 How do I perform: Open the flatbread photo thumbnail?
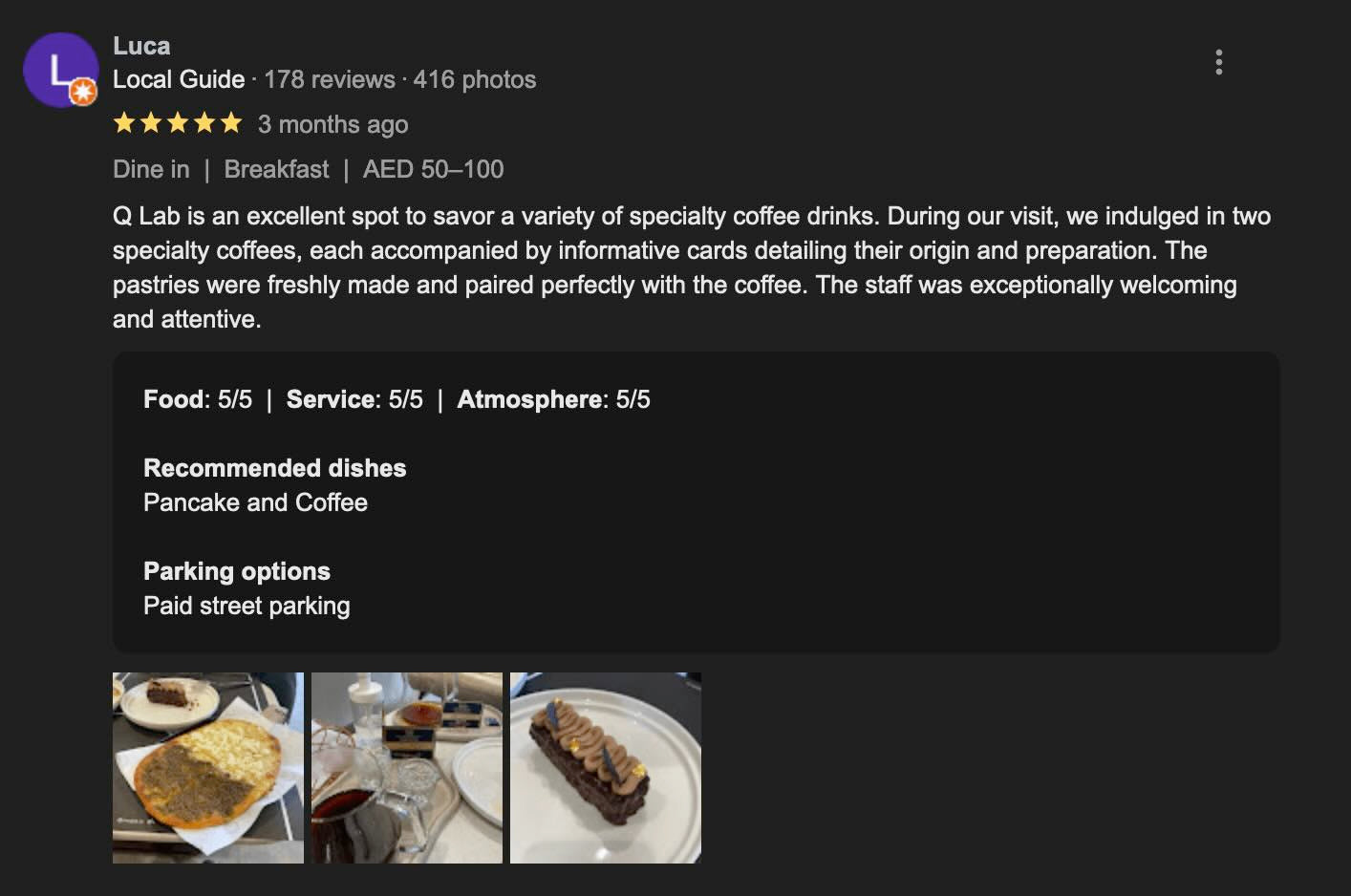click(x=208, y=768)
